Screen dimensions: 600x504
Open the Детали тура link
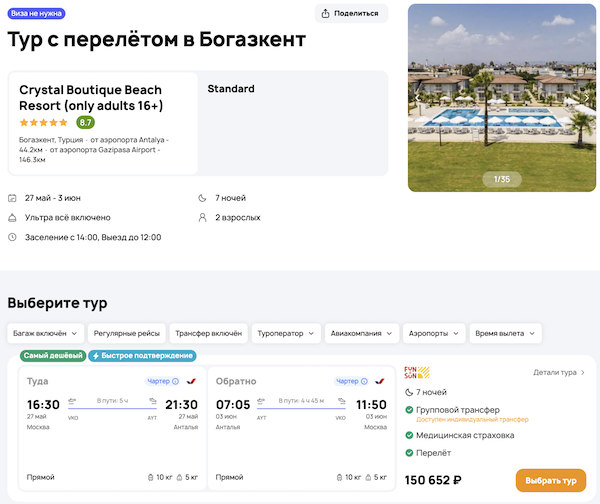pos(559,373)
